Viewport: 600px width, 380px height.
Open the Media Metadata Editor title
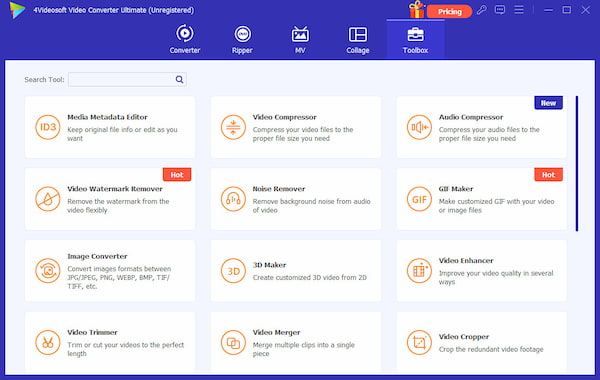107,117
